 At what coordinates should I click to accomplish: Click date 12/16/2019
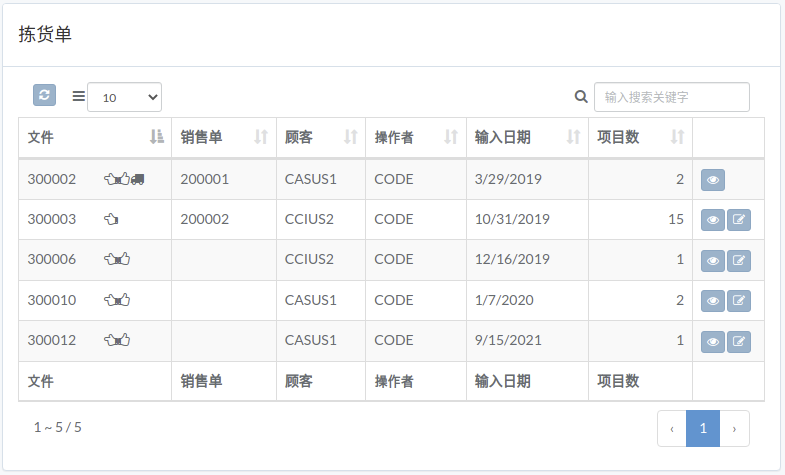point(512,259)
